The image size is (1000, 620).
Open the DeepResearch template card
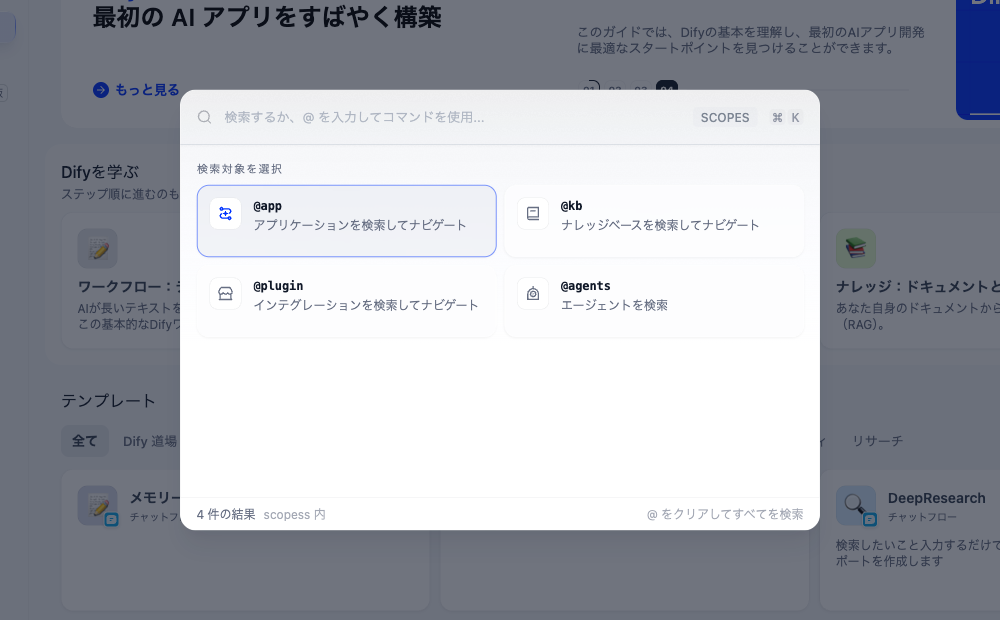click(x=909, y=540)
